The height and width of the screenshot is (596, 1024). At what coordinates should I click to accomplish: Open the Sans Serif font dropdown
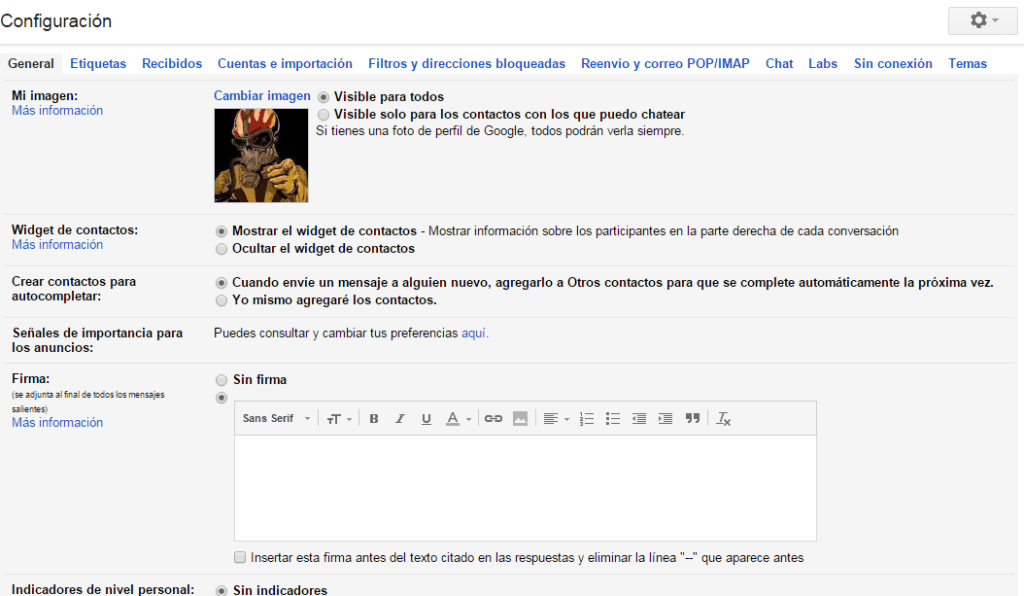[277, 419]
